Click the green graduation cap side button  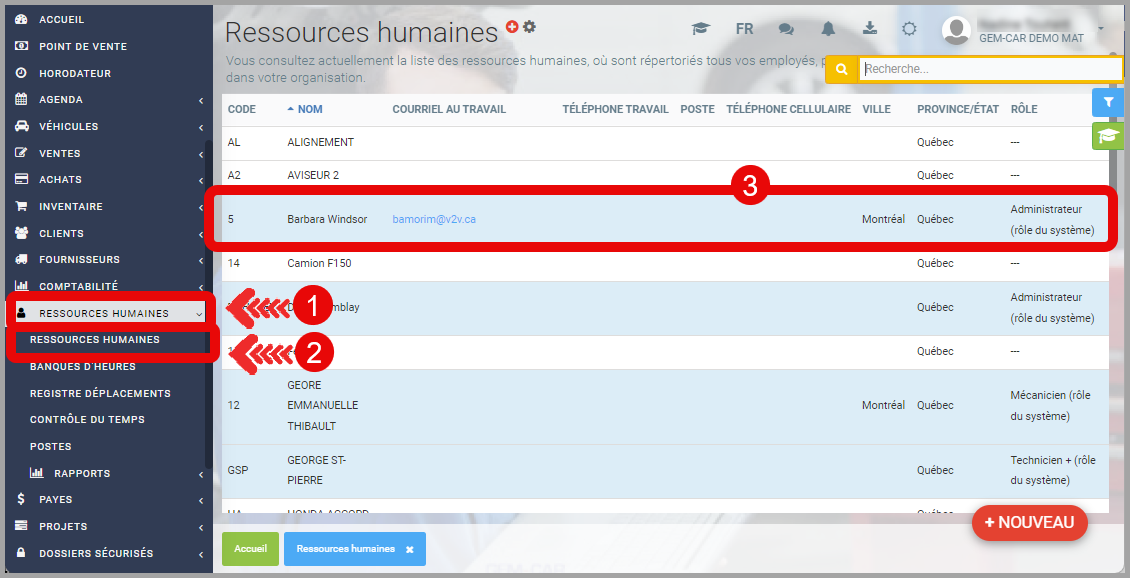coord(1108,136)
